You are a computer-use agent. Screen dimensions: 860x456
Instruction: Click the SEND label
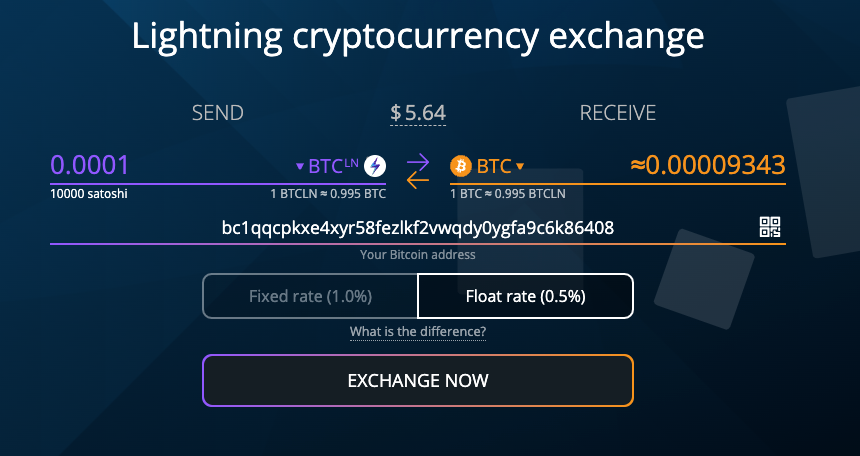pos(218,113)
